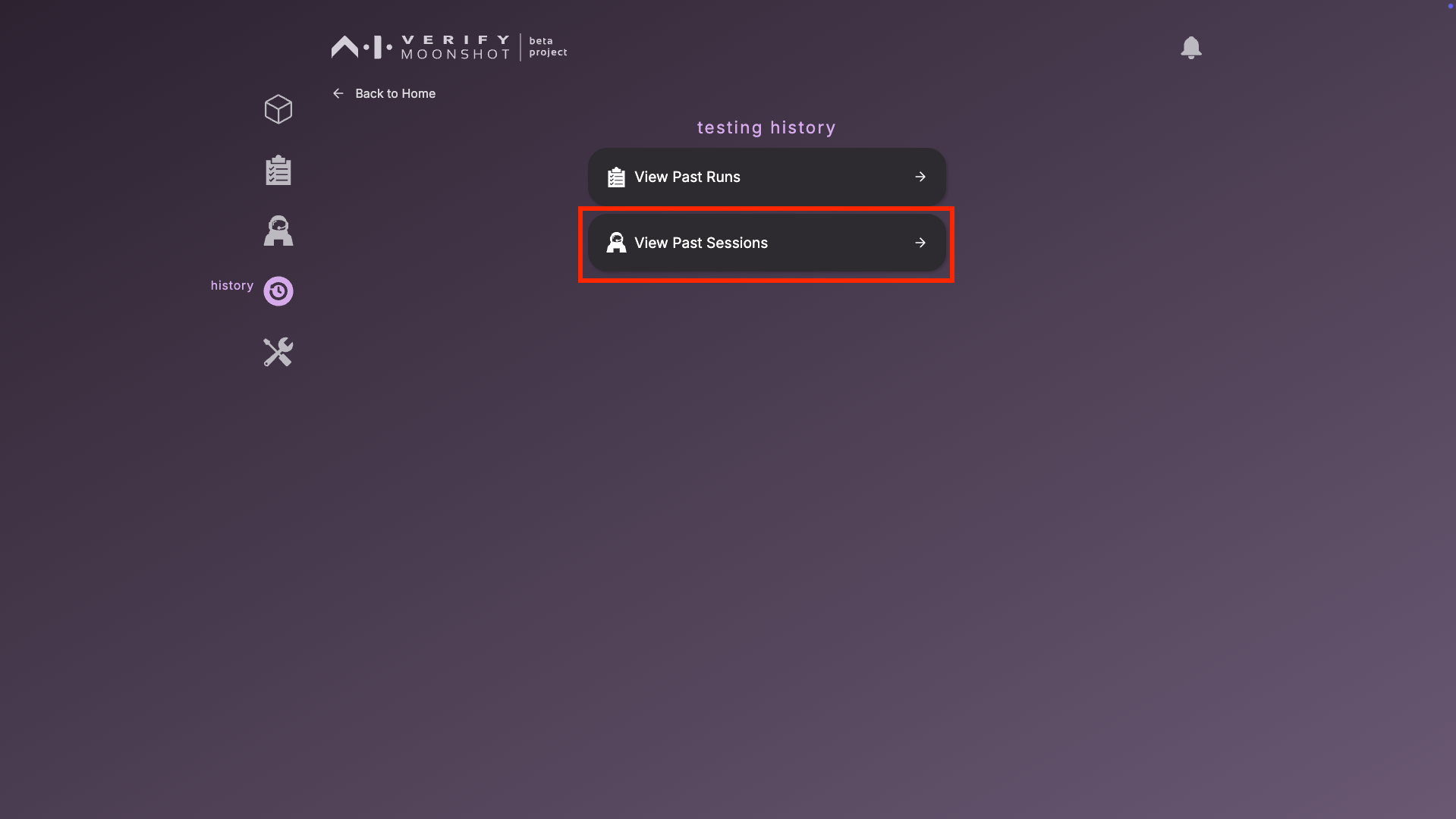Click the small purple dot in corner
Screen dimensions: 1456x819
click(x=1451, y=5)
